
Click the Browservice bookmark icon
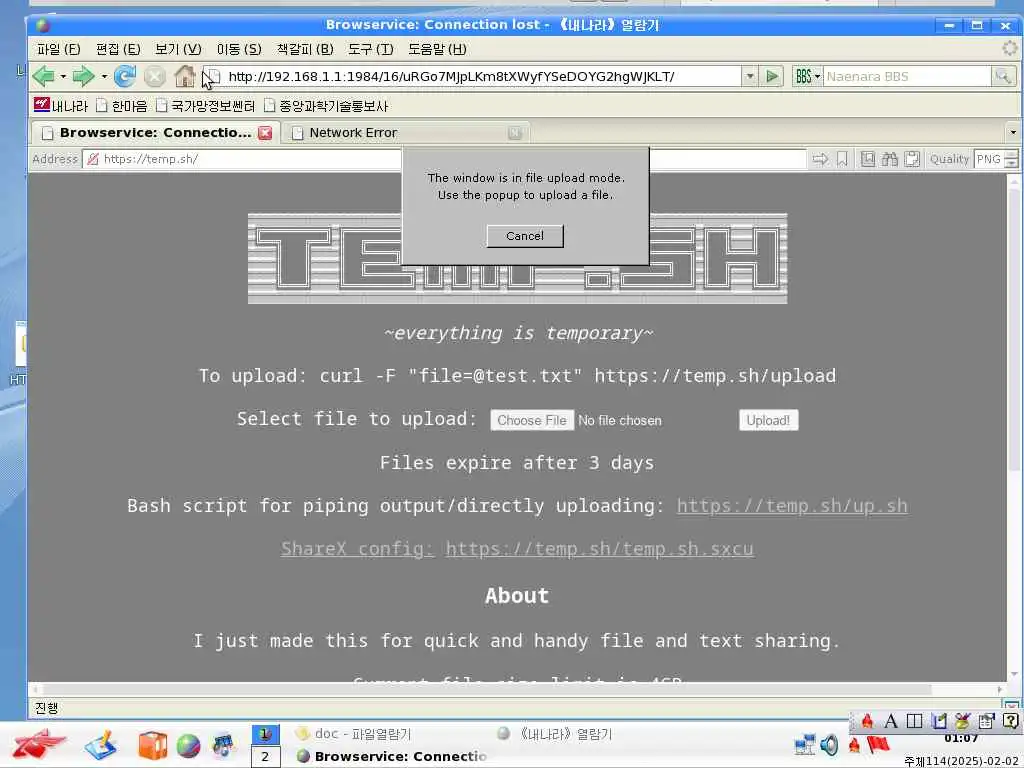842,159
